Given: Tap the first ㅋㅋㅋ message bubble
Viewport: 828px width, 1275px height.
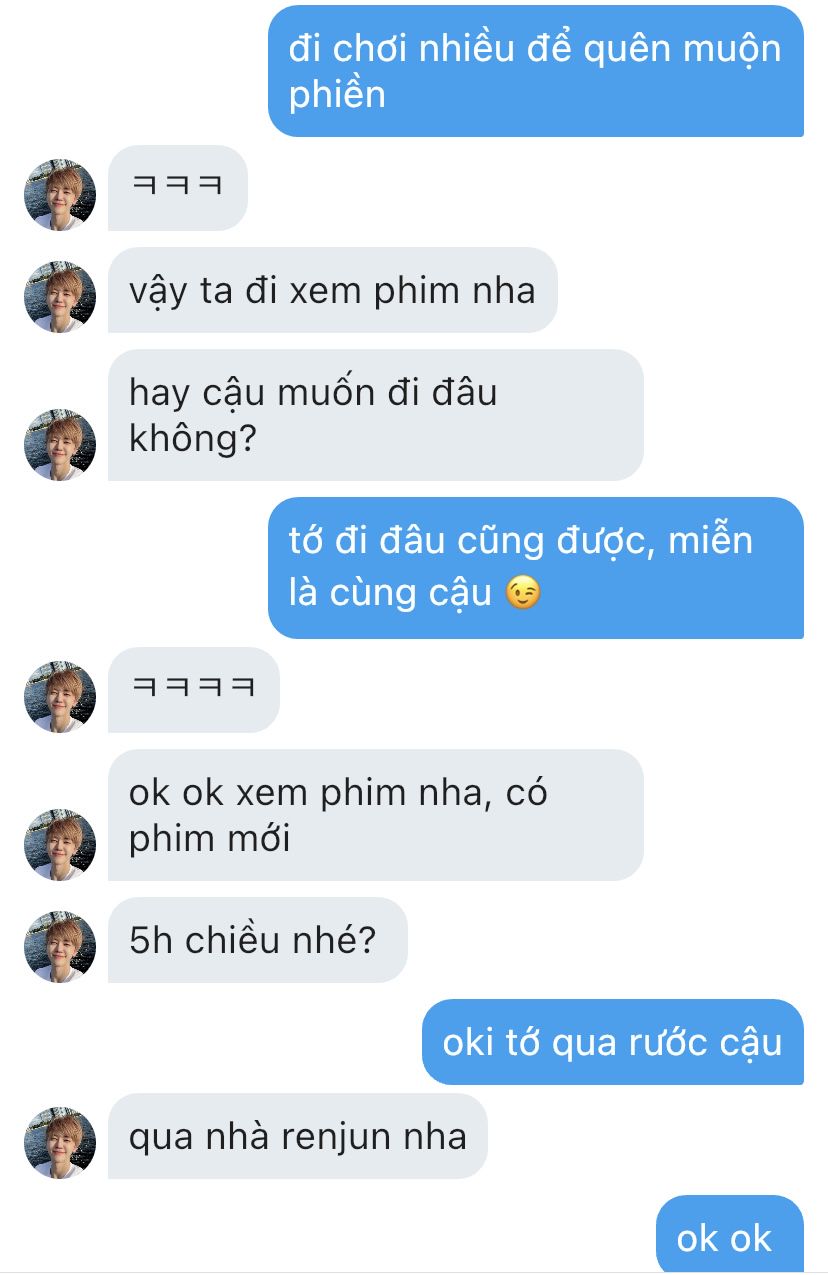Looking at the screenshot, I should click(178, 188).
